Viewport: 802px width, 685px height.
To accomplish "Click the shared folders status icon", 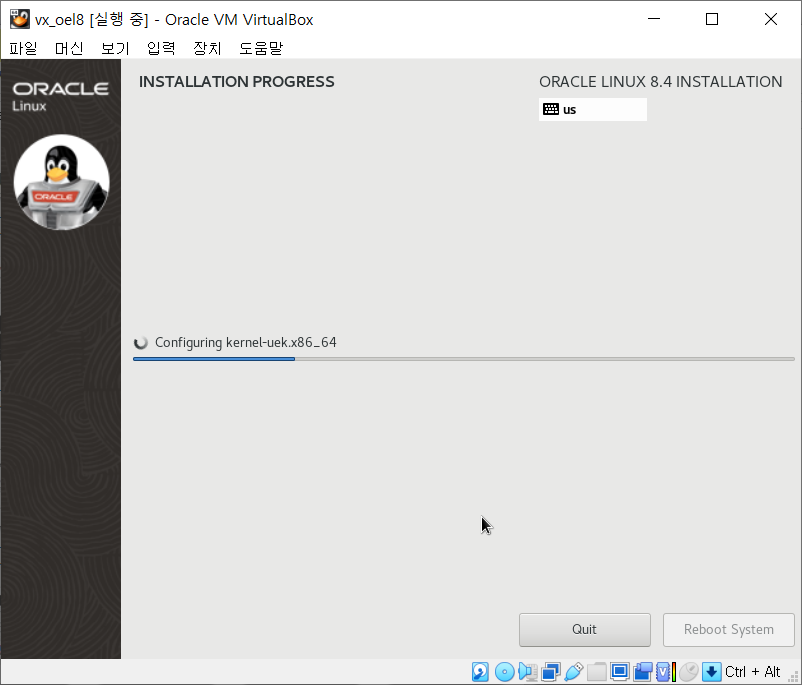I will tap(596, 672).
